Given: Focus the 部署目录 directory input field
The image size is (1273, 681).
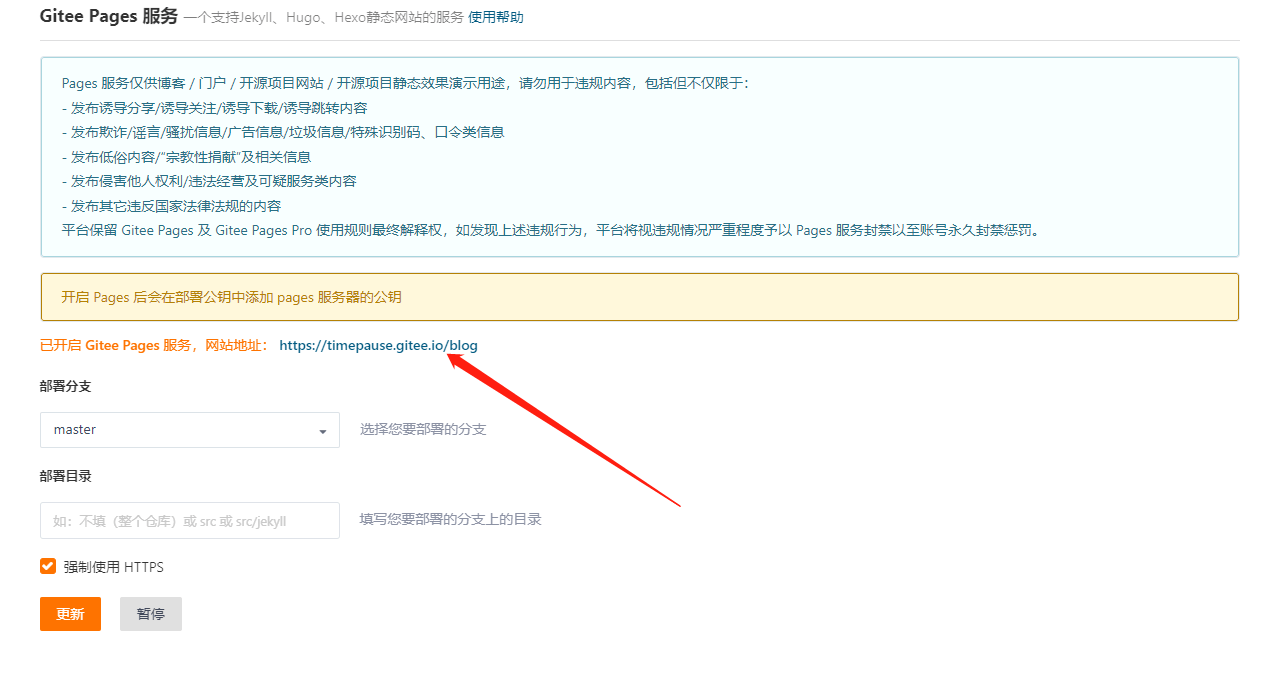Looking at the screenshot, I should click(x=190, y=520).
